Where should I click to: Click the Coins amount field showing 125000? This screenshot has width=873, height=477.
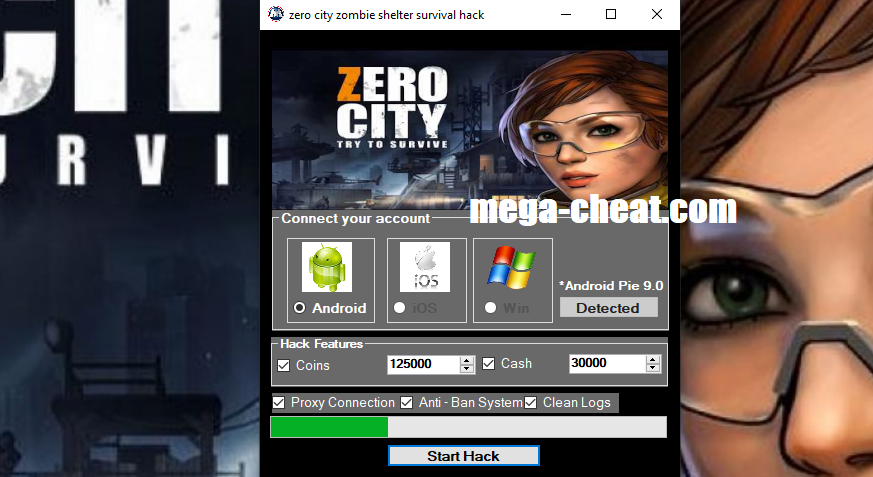pos(424,364)
